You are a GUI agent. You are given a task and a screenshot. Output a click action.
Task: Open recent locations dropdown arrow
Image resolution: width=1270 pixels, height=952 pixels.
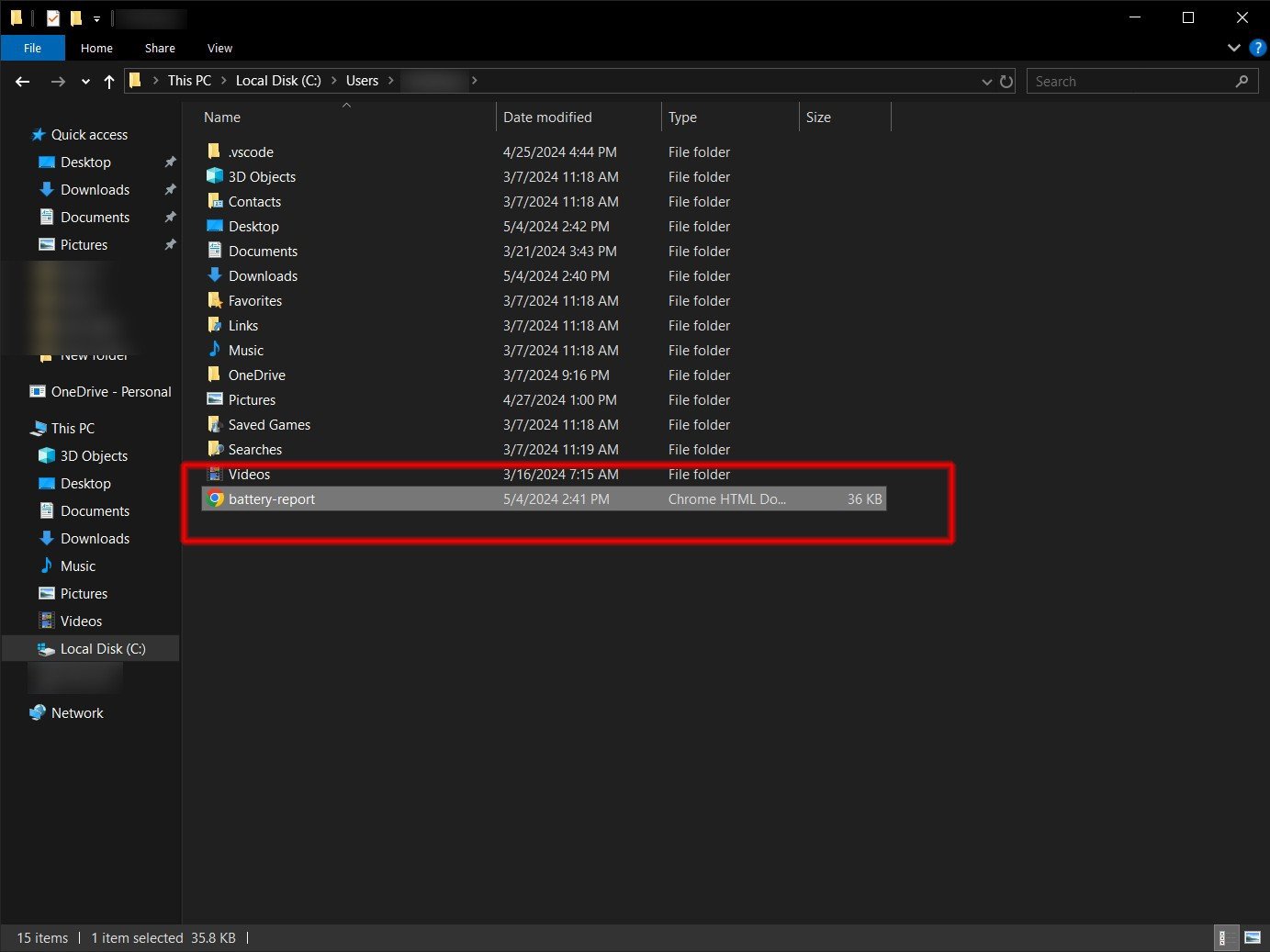[85, 82]
